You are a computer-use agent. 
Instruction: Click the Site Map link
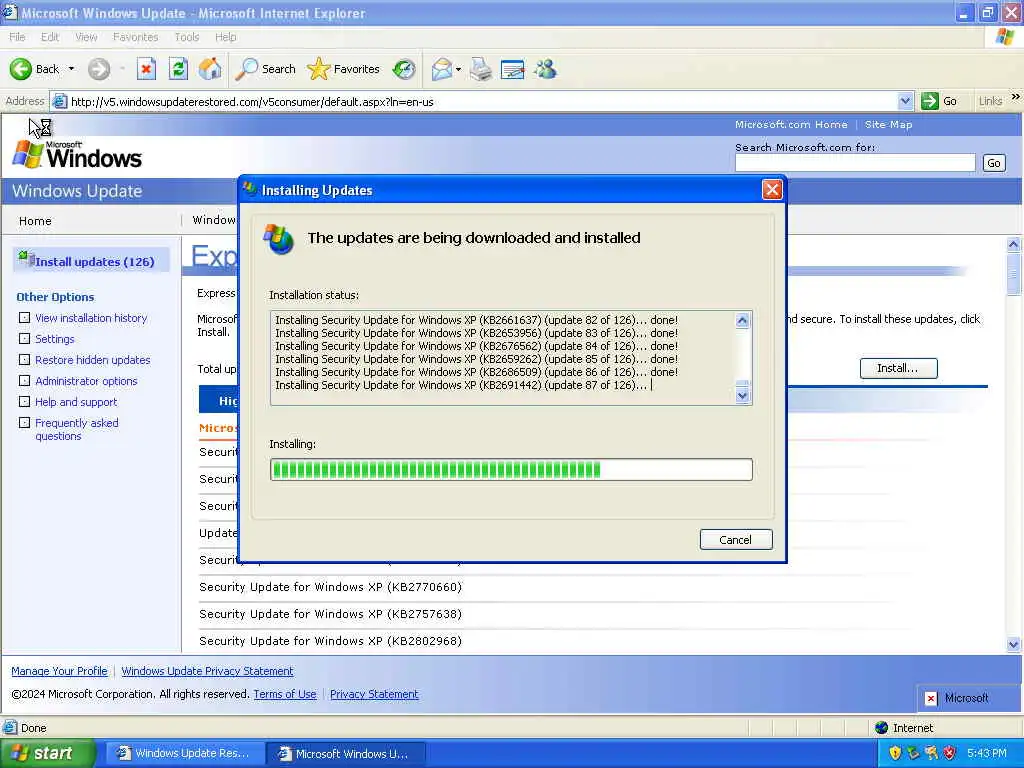pyautogui.click(x=888, y=125)
